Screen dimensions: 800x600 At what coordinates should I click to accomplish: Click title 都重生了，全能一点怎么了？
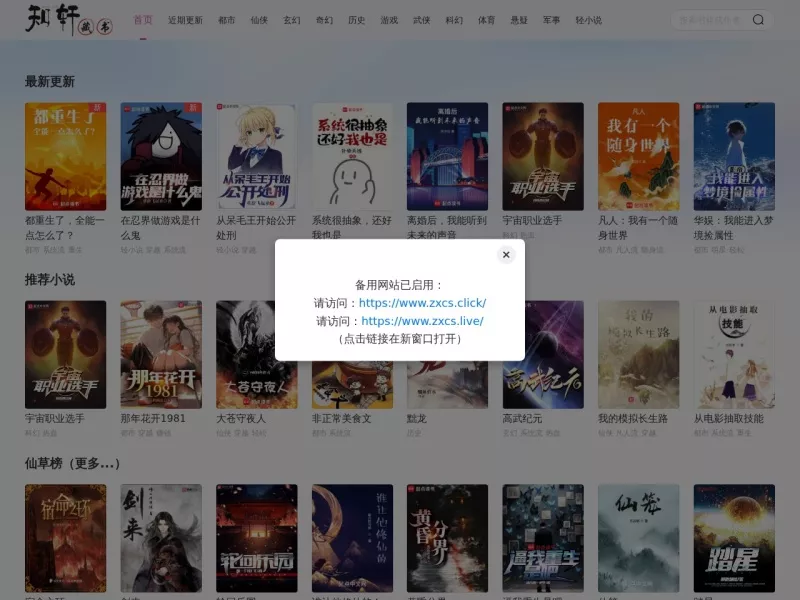[x=65, y=228]
